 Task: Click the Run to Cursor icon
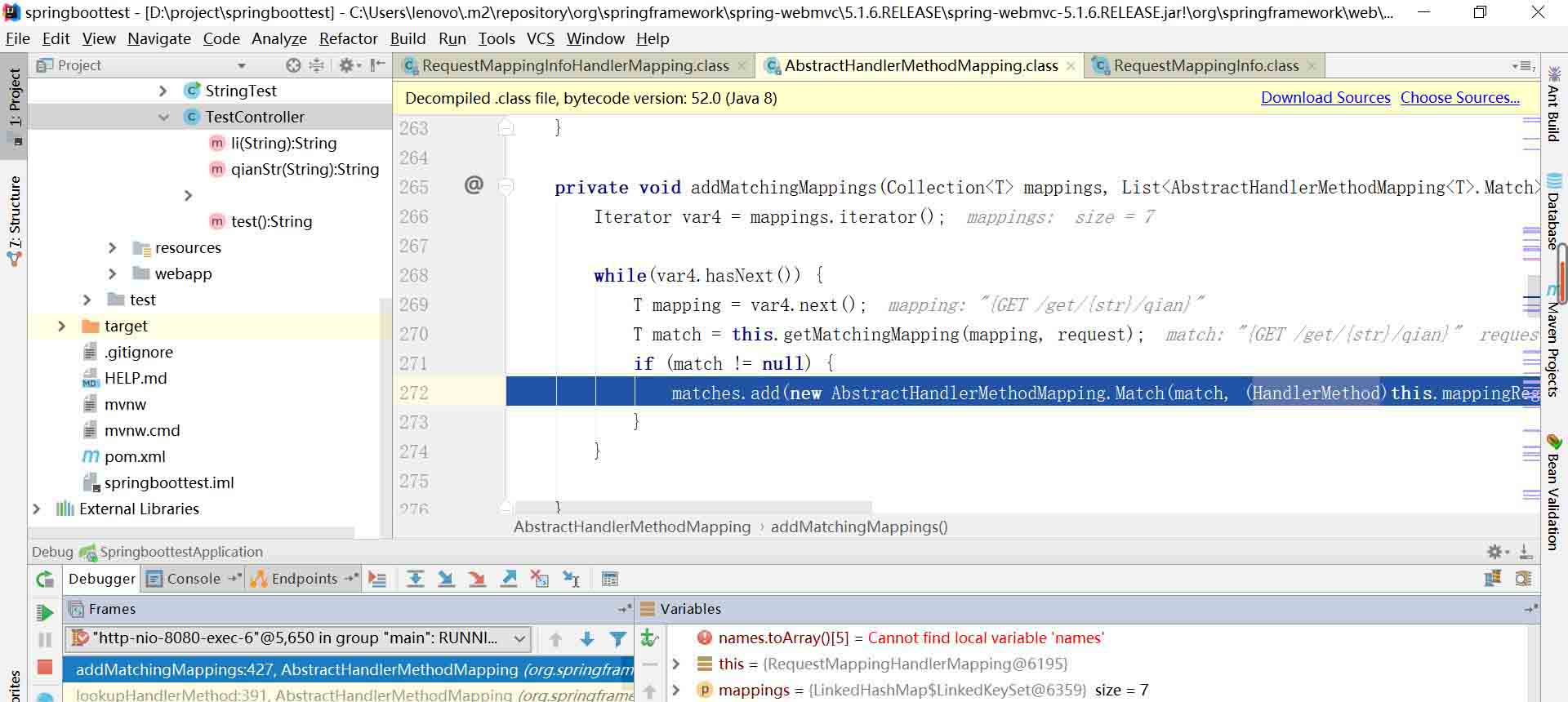pos(572,579)
